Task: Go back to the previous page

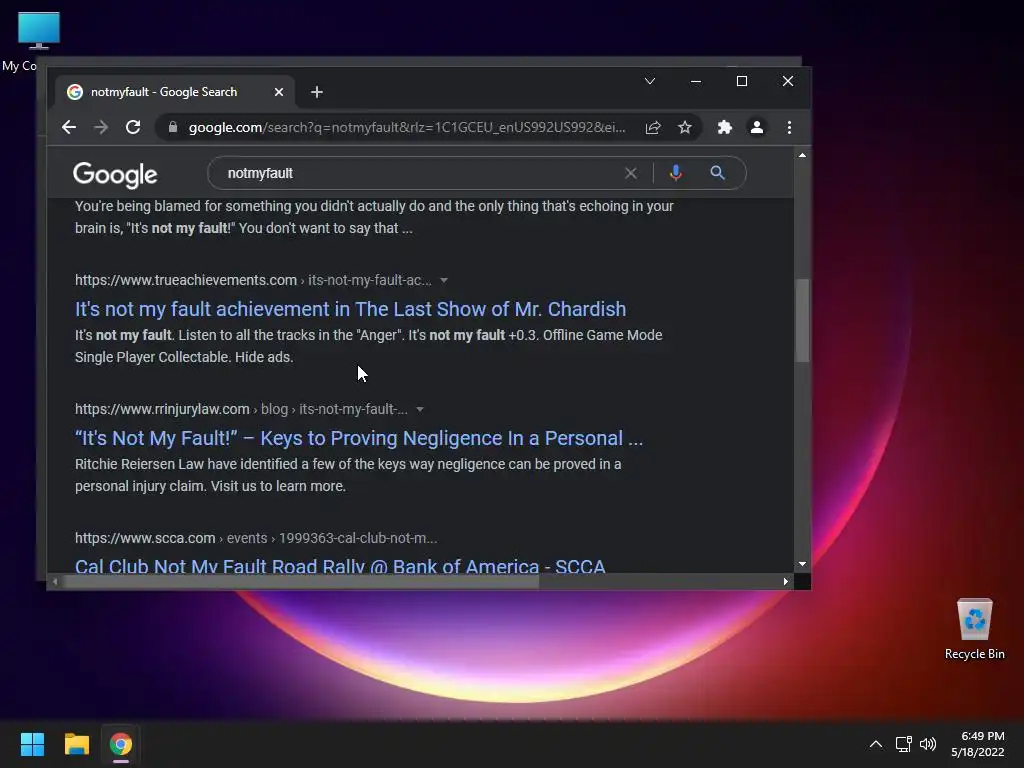Action: [x=69, y=127]
